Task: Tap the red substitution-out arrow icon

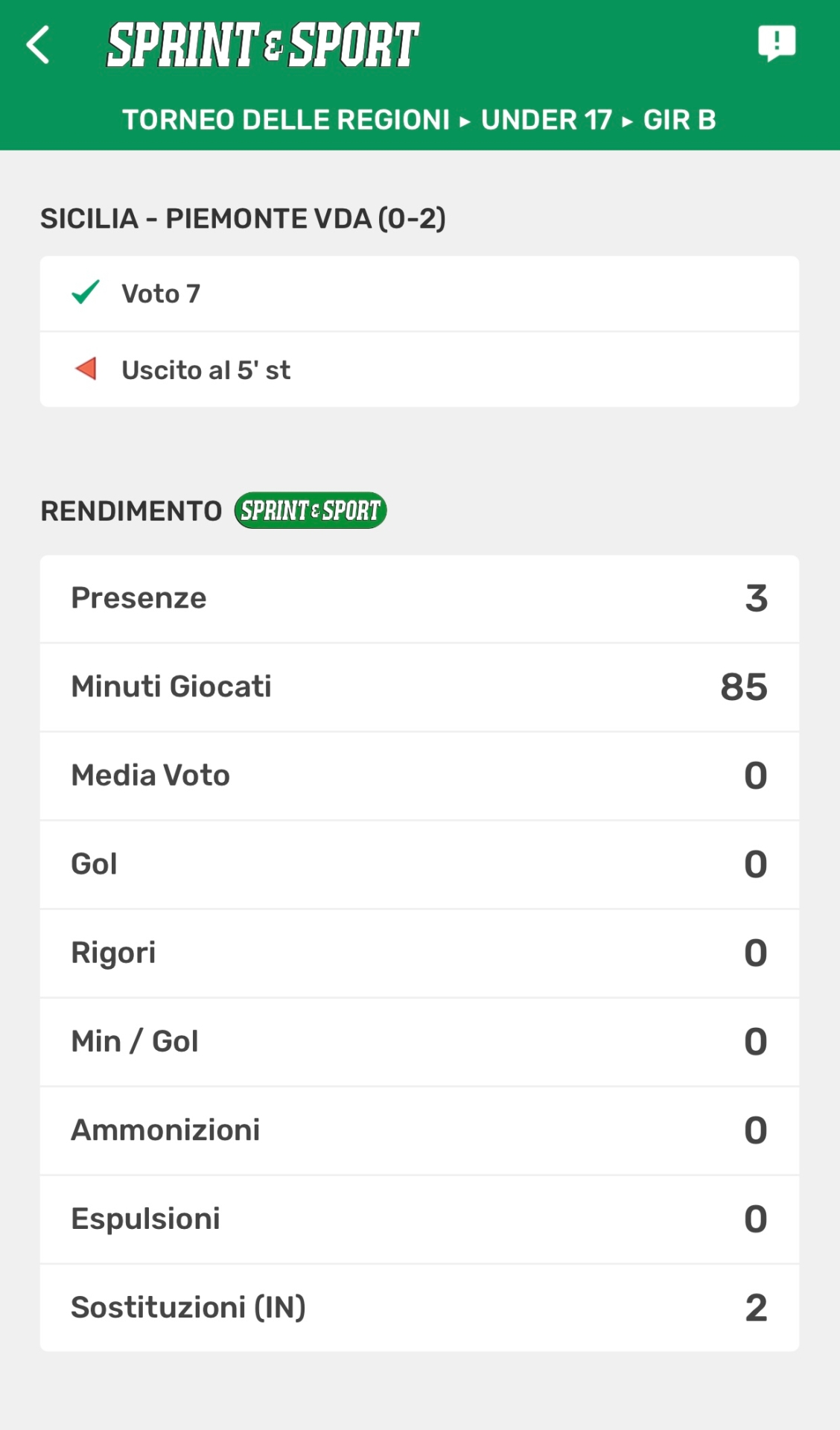Action: click(x=86, y=369)
